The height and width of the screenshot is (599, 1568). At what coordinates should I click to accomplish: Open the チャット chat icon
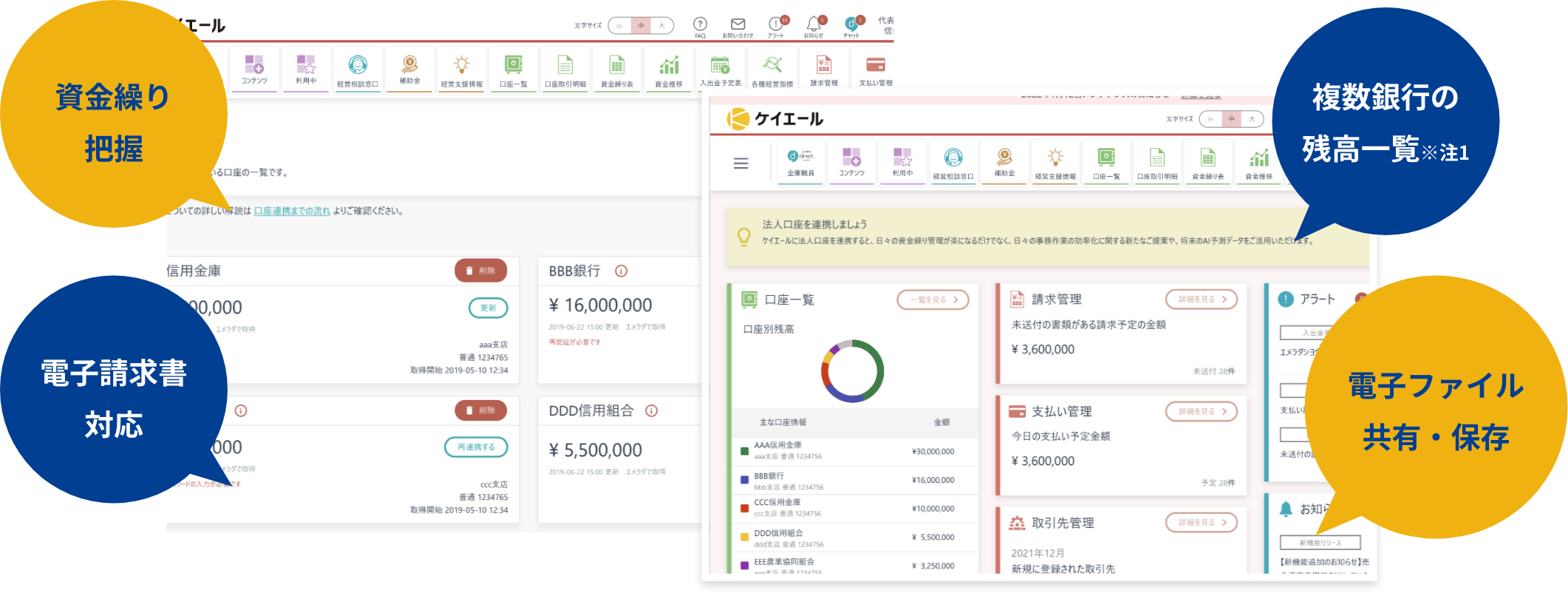coord(851,25)
